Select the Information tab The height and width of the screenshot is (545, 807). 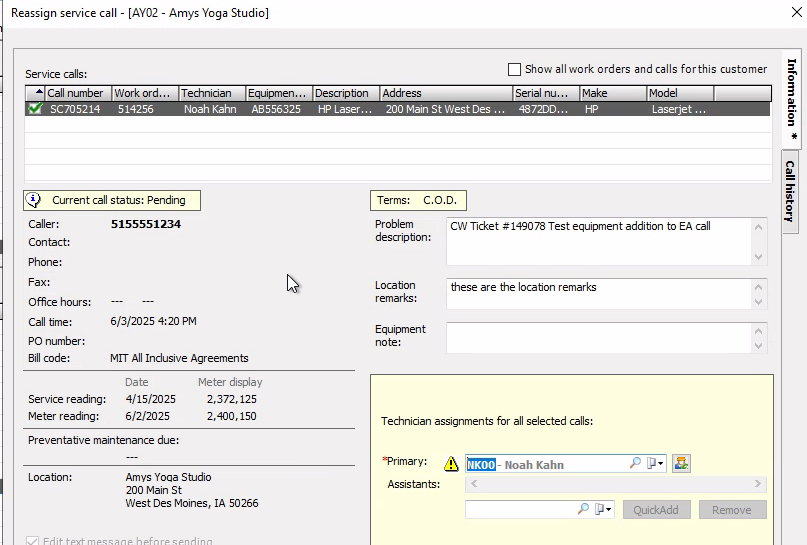click(x=791, y=98)
